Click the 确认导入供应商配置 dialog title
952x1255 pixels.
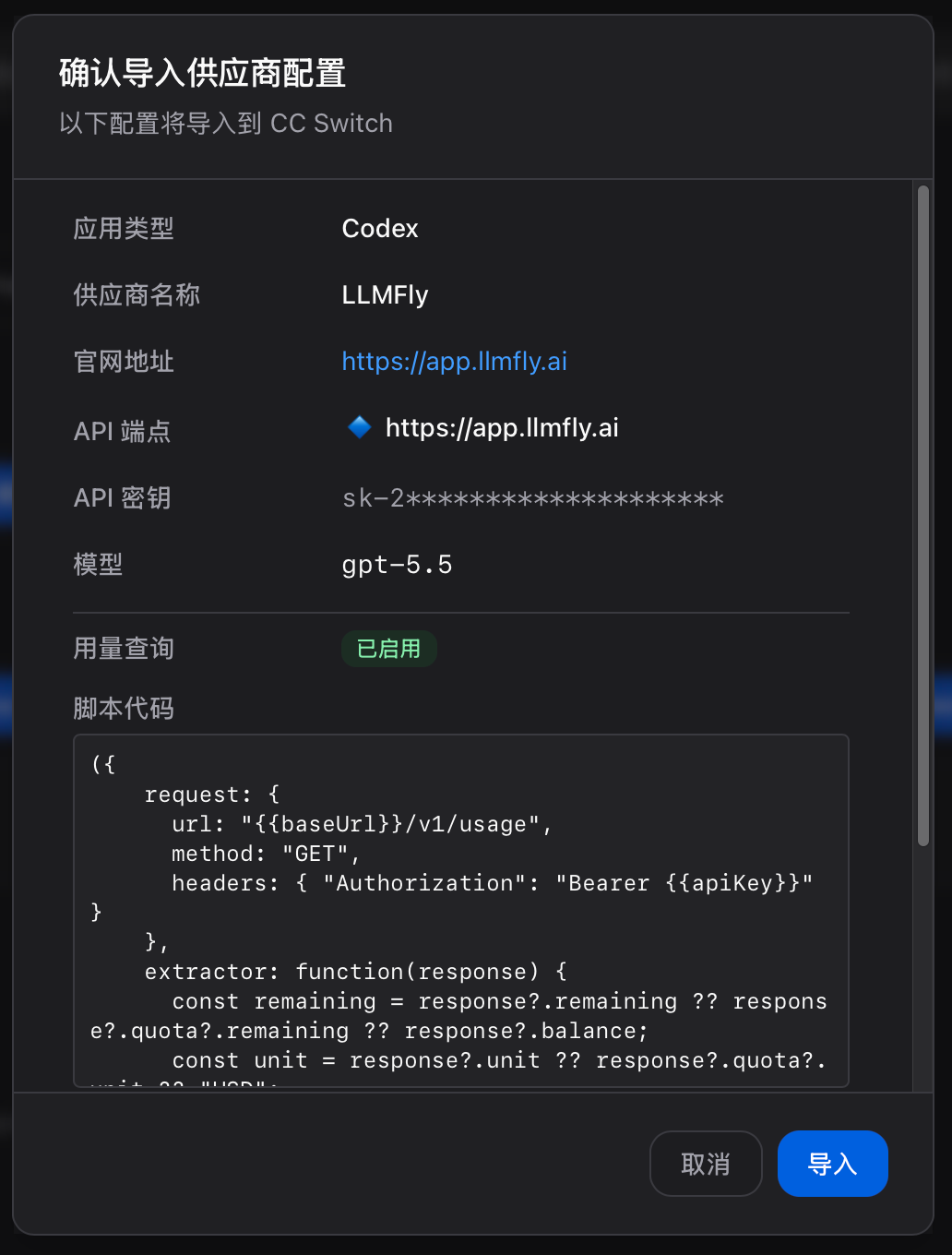202,73
